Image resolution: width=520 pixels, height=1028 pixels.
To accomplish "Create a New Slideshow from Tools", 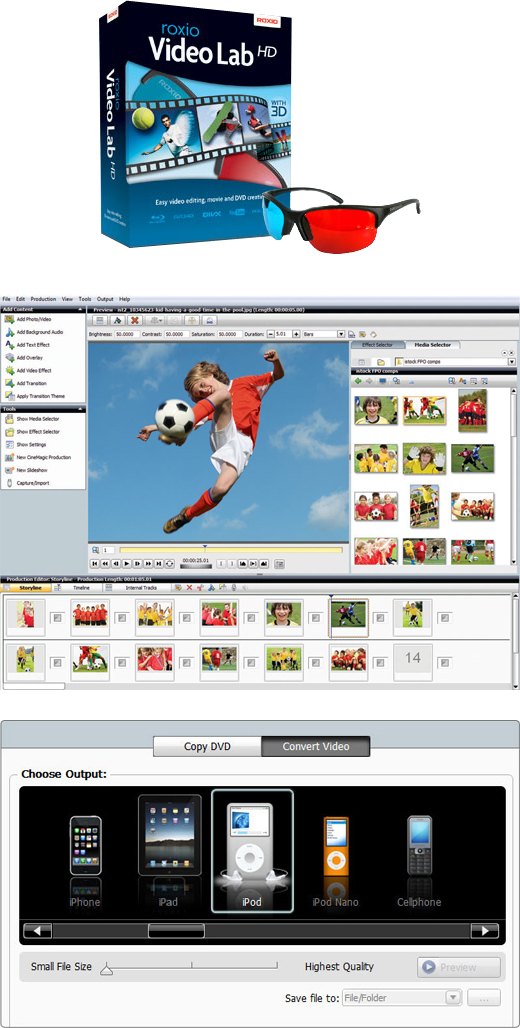I will click(27, 470).
